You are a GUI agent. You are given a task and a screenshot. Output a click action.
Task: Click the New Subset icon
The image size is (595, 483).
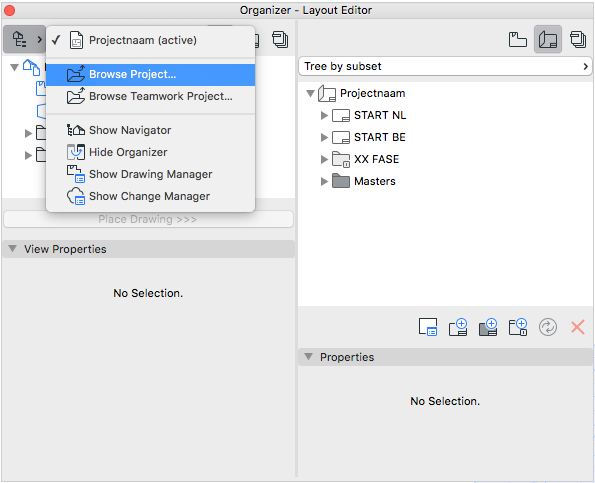point(518,327)
